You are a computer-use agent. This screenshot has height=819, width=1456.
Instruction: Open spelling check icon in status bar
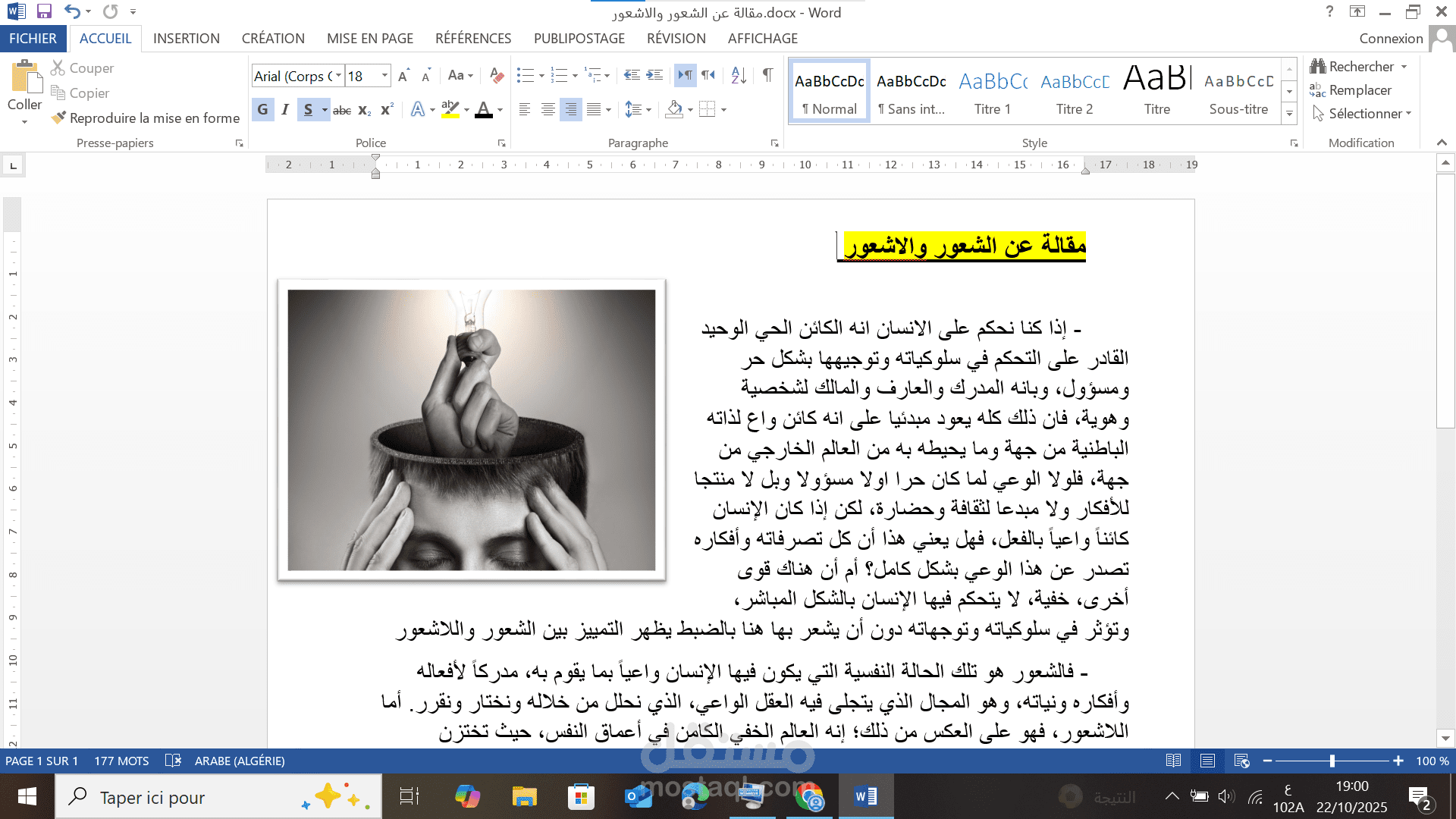pos(173,761)
